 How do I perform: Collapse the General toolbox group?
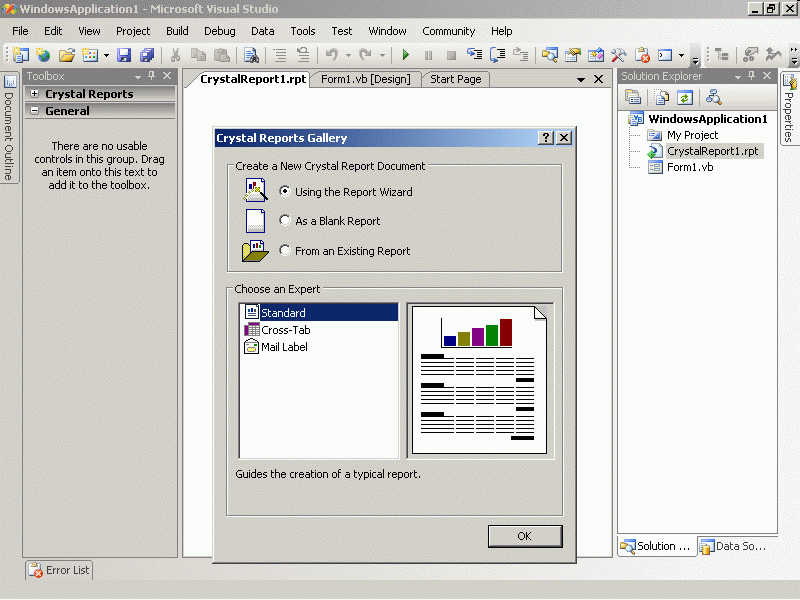pyautogui.click(x=35, y=111)
